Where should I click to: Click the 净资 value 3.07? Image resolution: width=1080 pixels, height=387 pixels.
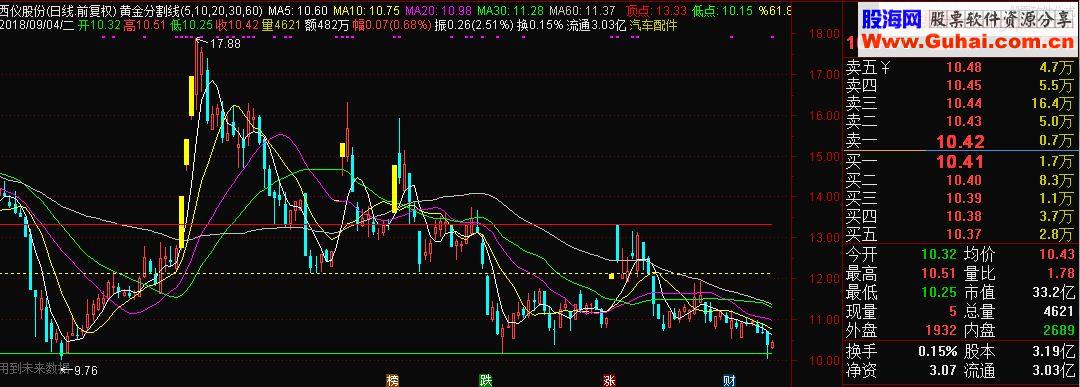coord(943,371)
